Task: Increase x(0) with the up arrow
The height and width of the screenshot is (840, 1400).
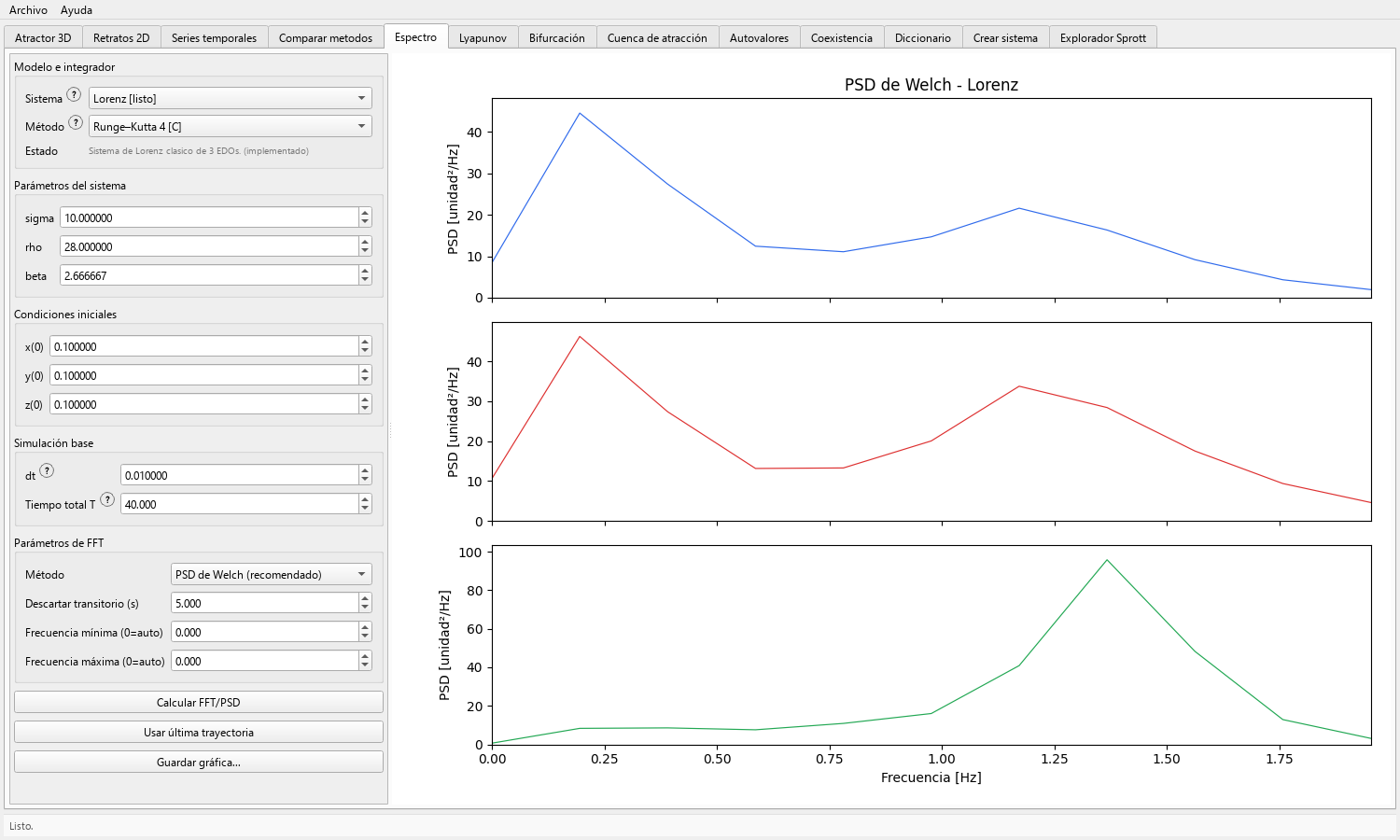Action: [x=365, y=342]
